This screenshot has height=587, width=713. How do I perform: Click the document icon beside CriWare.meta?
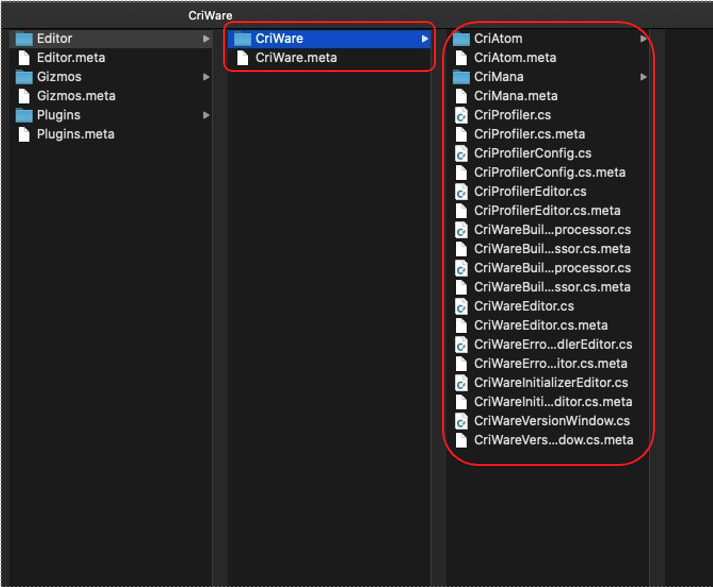tap(242, 58)
